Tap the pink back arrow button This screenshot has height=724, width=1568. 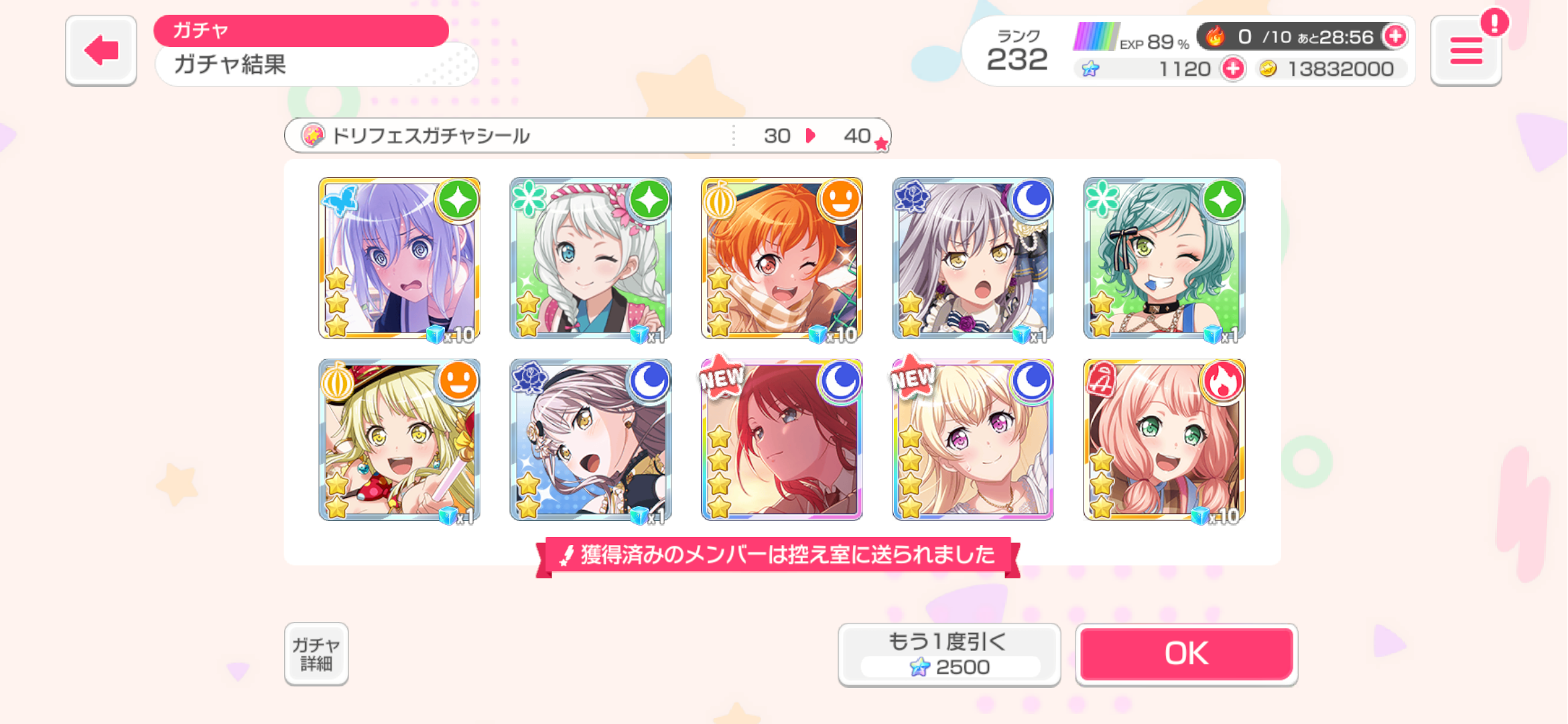pyautogui.click(x=101, y=50)
